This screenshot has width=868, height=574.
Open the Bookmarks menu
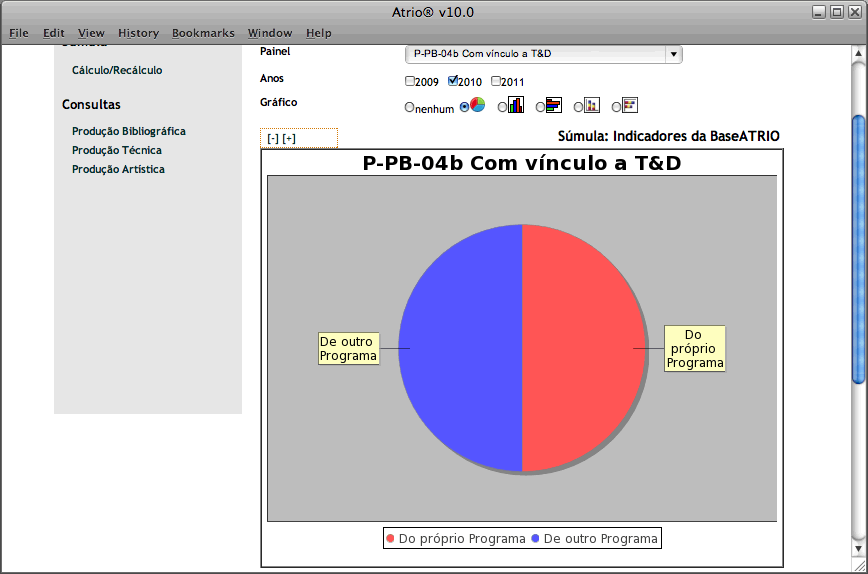pyautogui.click(x=203, y=33)
